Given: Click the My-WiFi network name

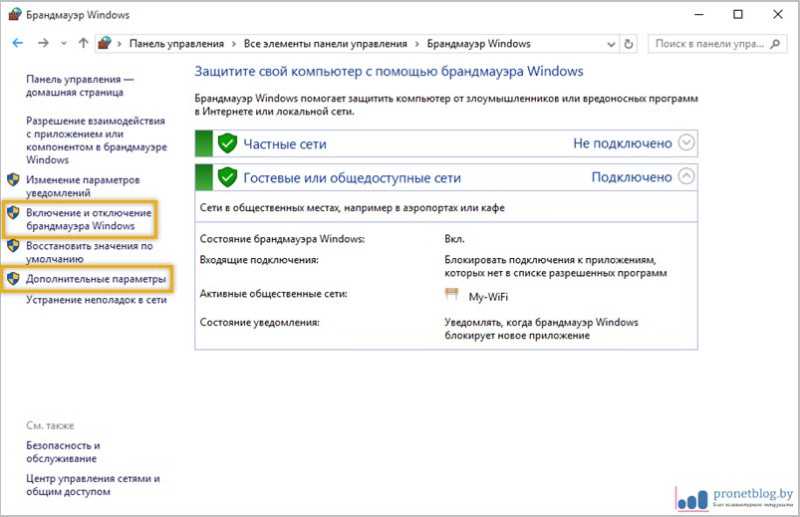Looking at the screenshot, I should click(488, 297).
